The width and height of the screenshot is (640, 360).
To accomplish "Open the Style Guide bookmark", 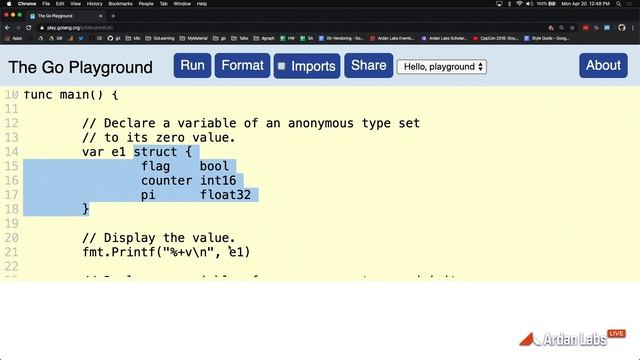I will click(547, 38).
